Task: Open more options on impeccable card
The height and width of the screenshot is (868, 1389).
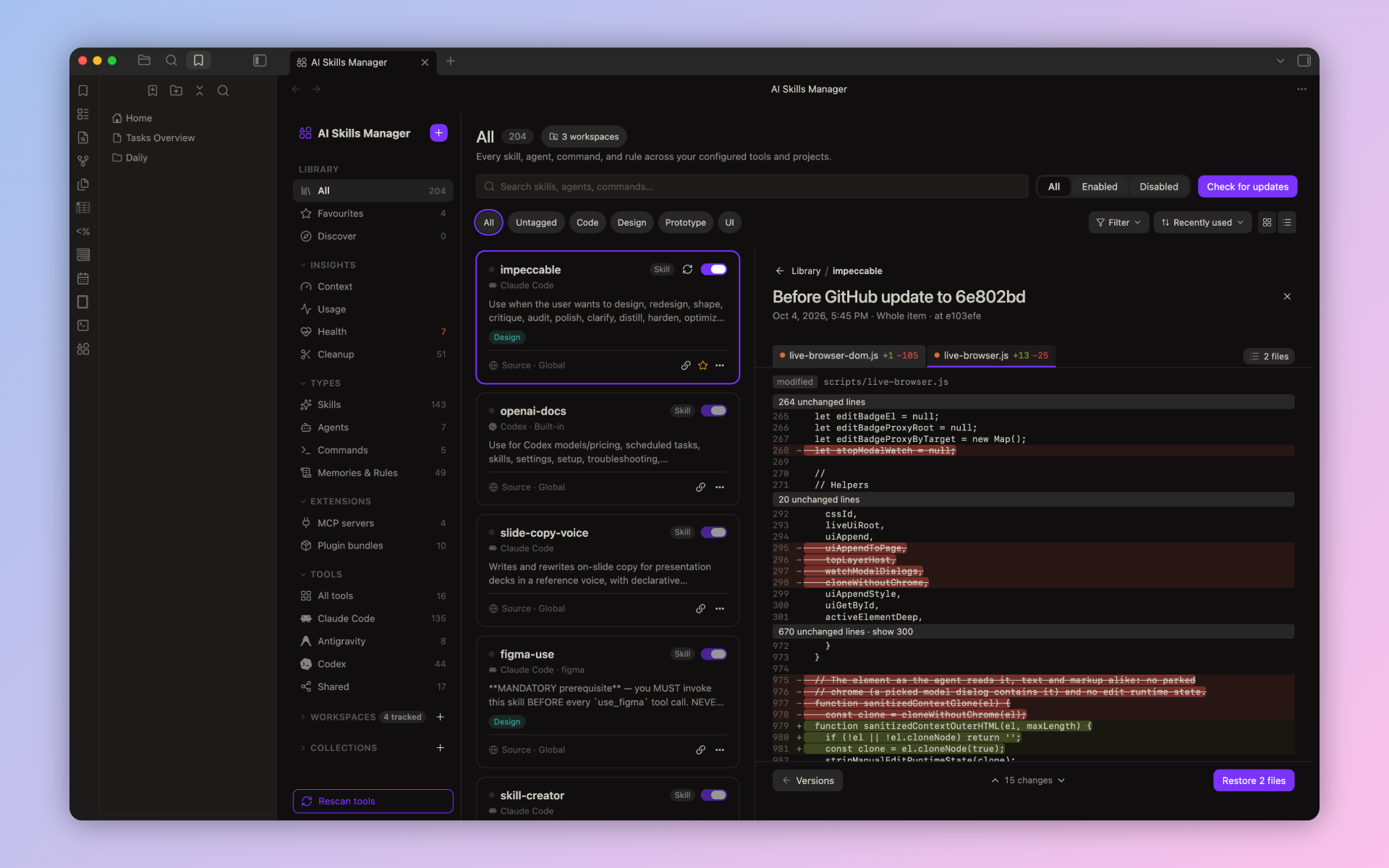Action: (x=720, y=365)
